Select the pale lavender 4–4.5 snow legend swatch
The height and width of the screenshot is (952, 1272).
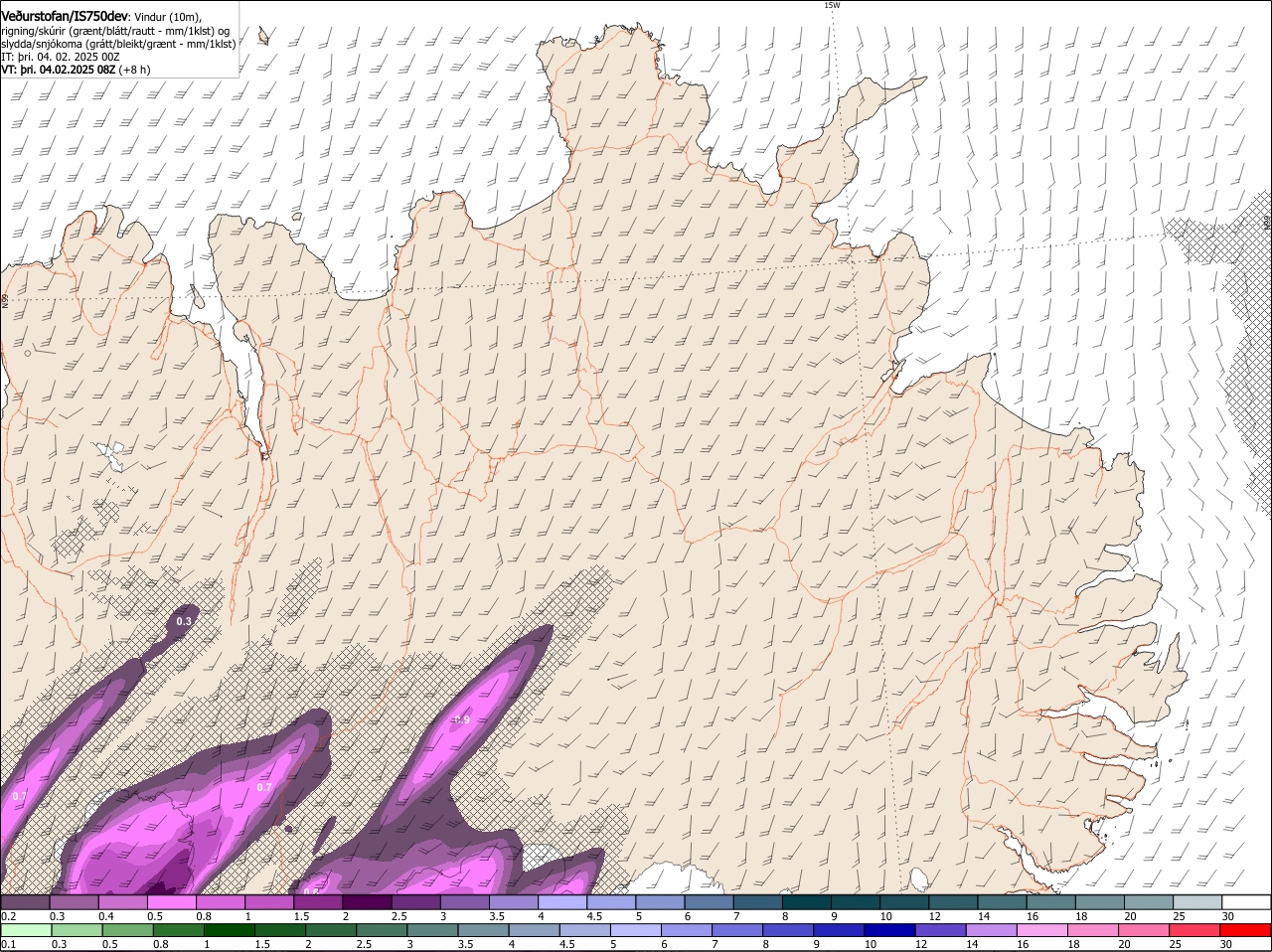tap(562, 902)
